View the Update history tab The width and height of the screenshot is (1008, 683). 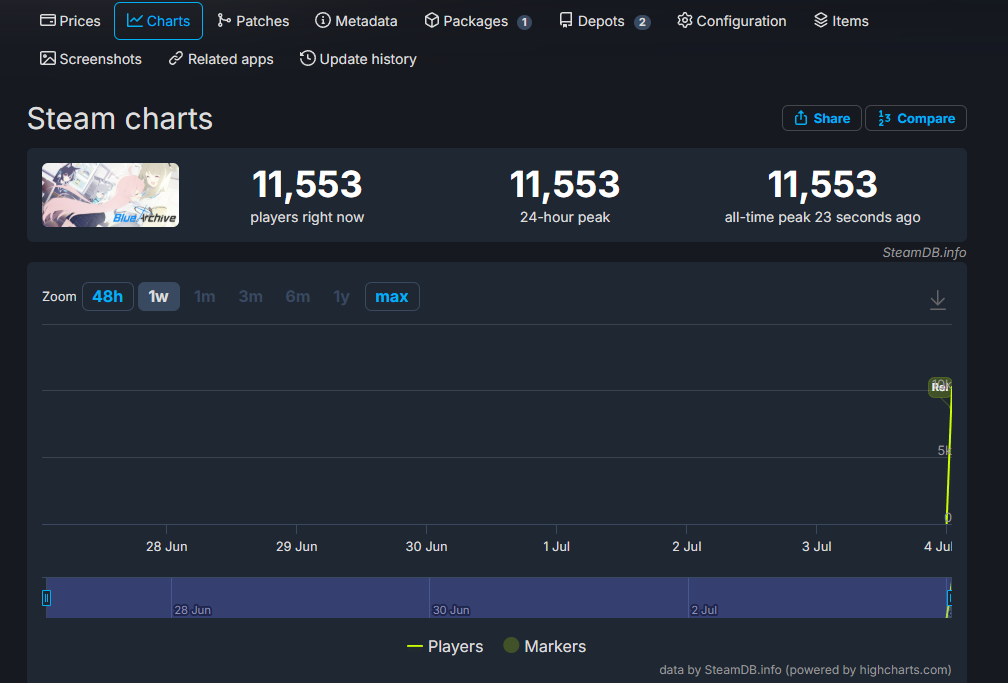(358, 59)
